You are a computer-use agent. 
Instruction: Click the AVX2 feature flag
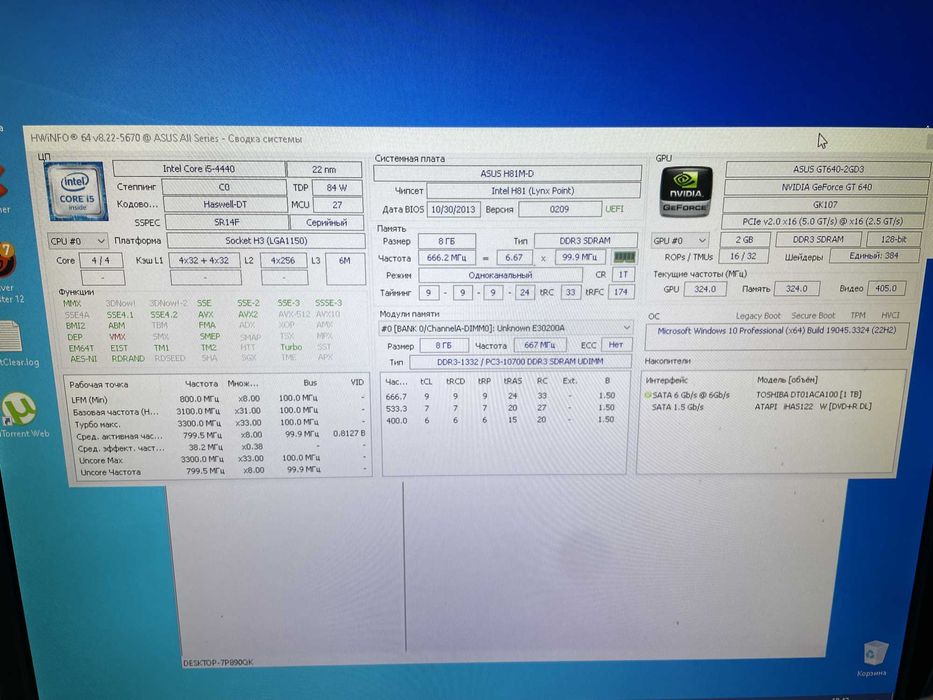(248, 314)
